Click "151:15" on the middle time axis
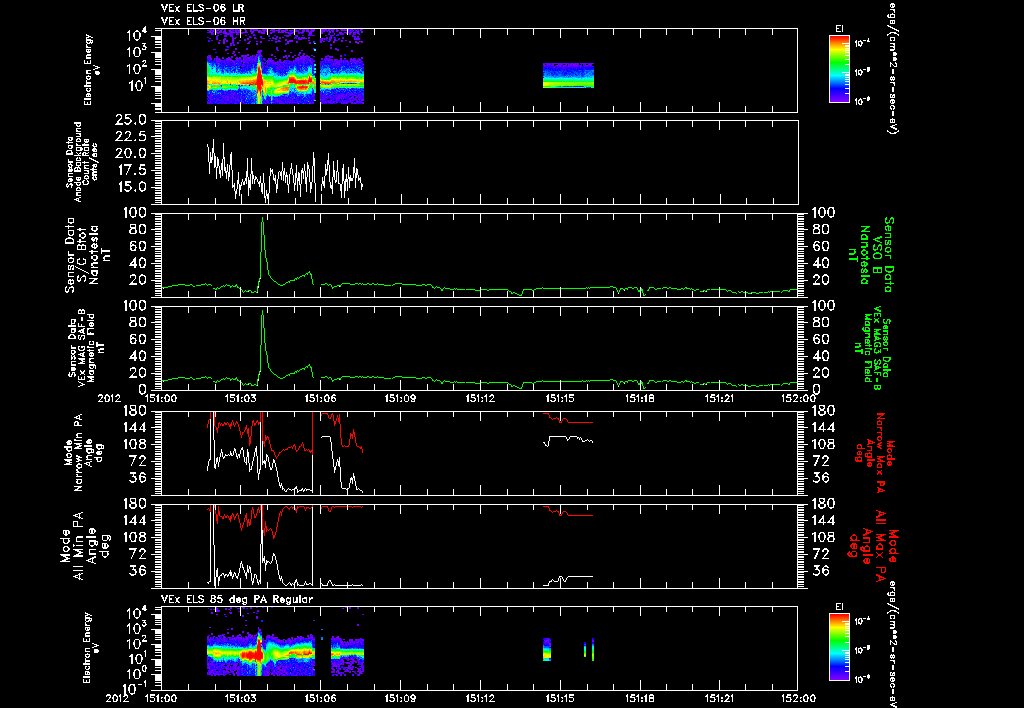The width and height of the screenshot is (1024, 708). (560, 398)
